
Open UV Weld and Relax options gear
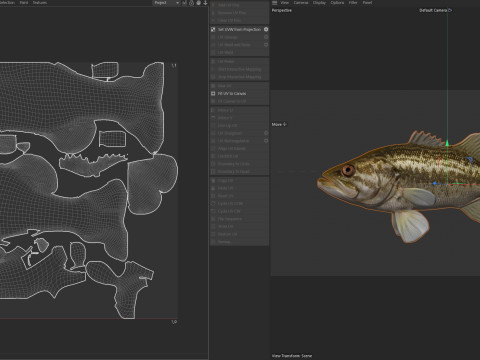click(x=266, y=45)
